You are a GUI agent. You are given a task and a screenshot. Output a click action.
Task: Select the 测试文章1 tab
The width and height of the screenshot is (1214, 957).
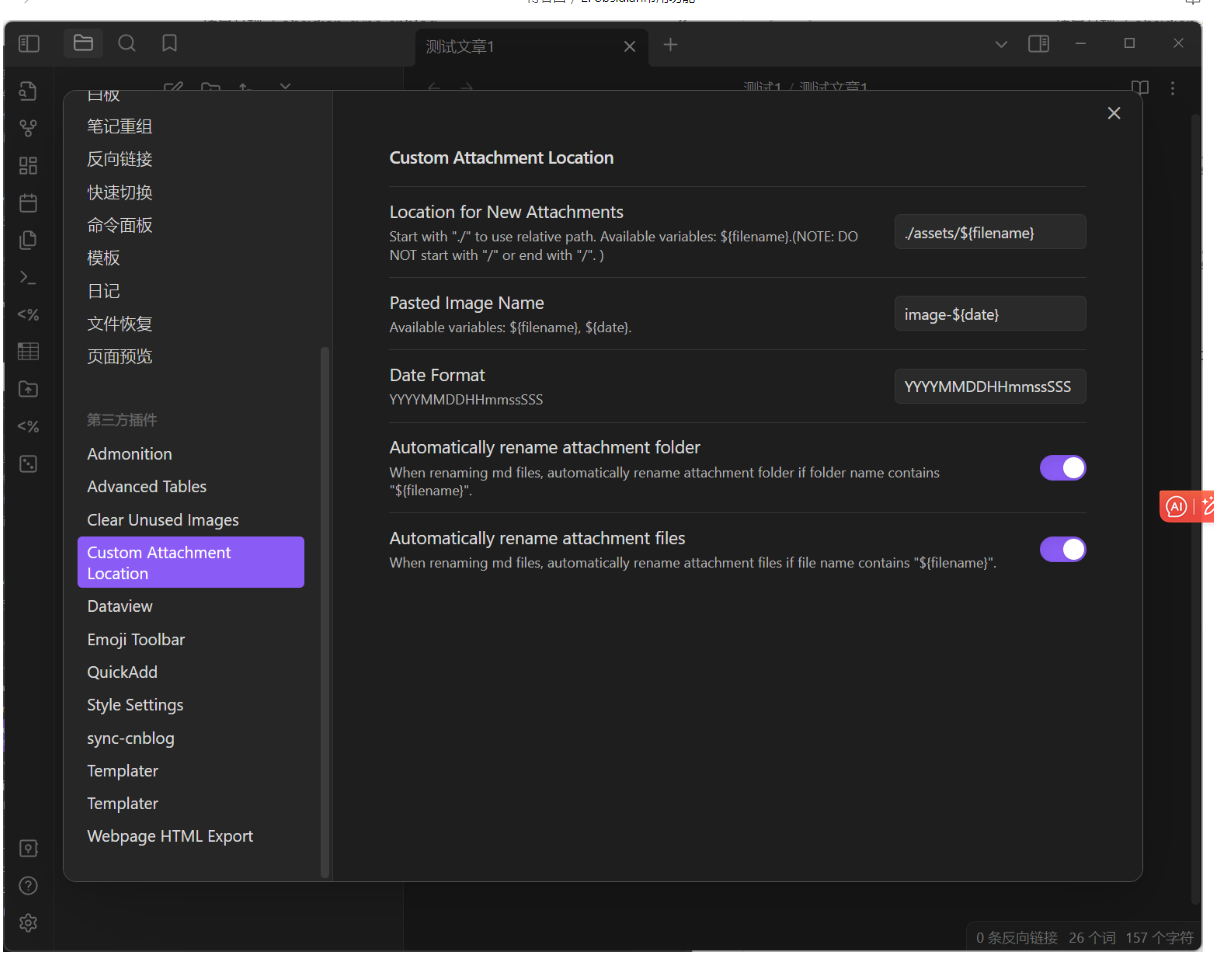pos(531,46)
